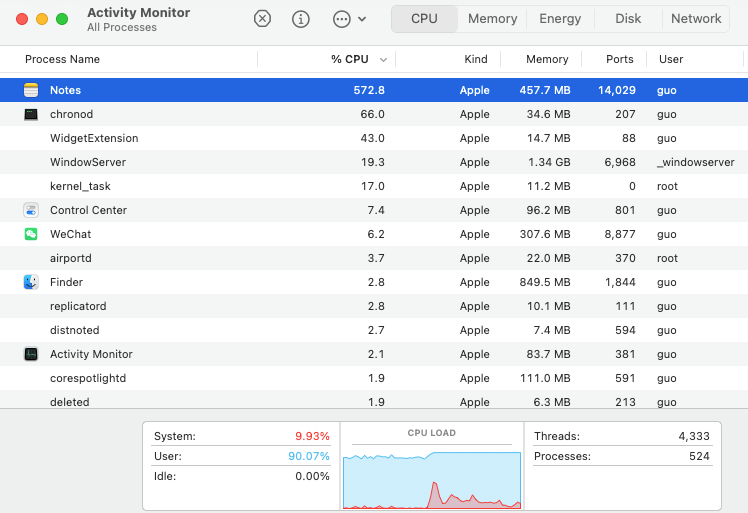The image size is (748, 513).
Task: Click the Finder process icon
Action: pyautogui.click(x=31, y=282)
